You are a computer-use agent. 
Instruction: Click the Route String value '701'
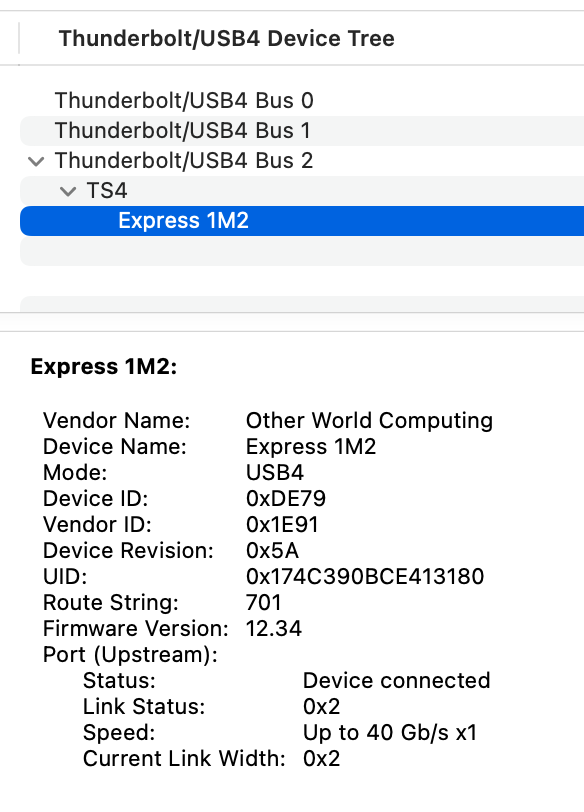[x=264, y=602]
